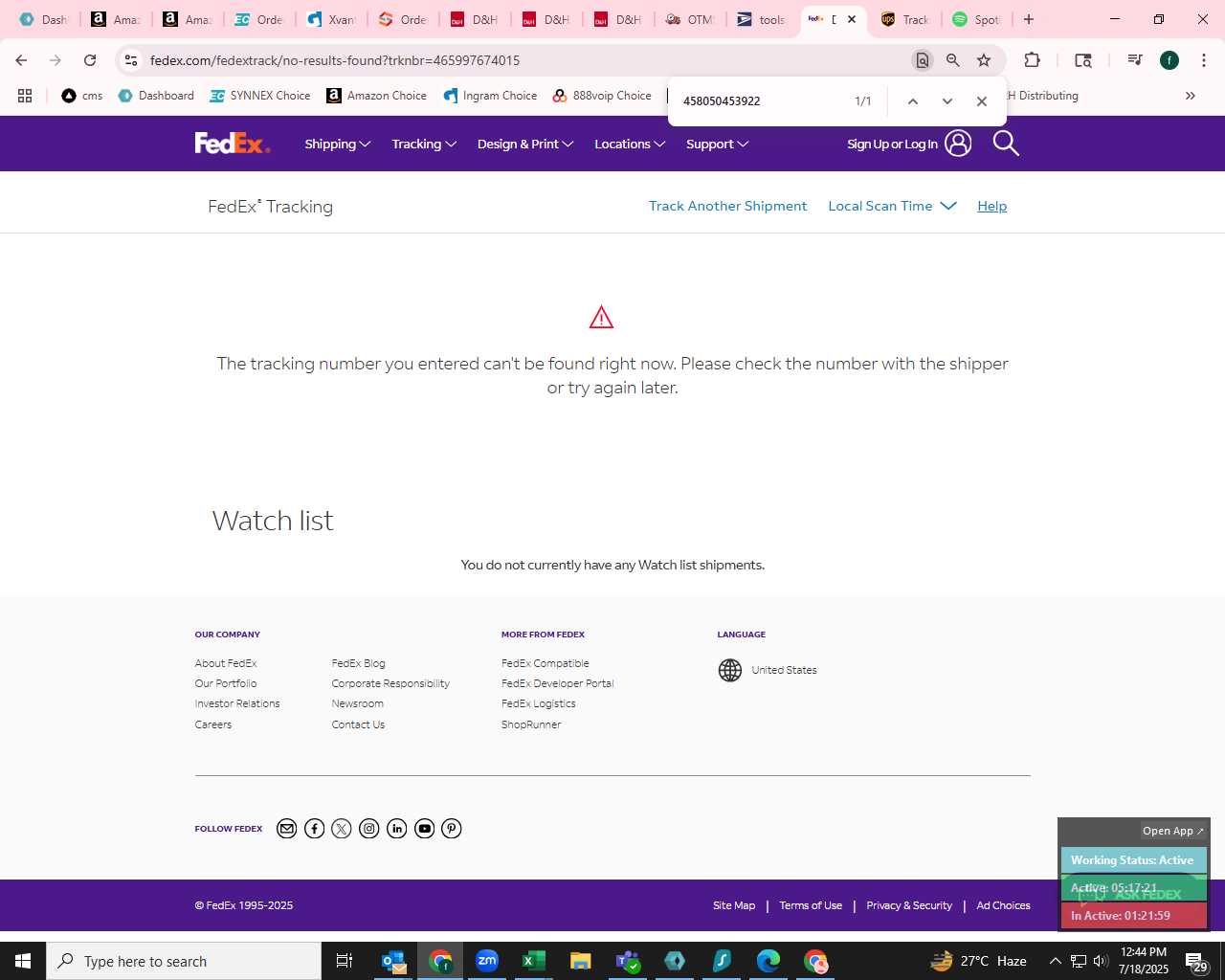The image size is (1225, 980).
Task: Open FedEx Pinterest social icon
Action: tap(452, 829)
